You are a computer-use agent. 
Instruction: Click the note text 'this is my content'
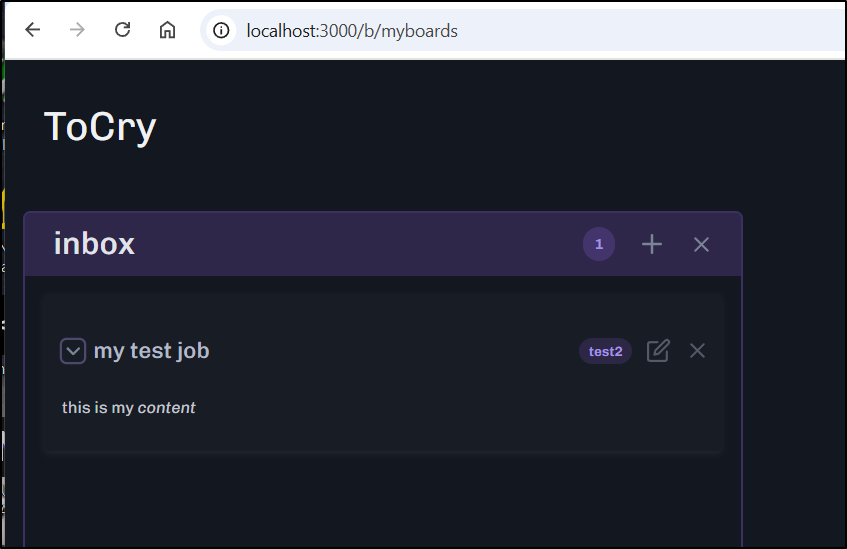128,408
